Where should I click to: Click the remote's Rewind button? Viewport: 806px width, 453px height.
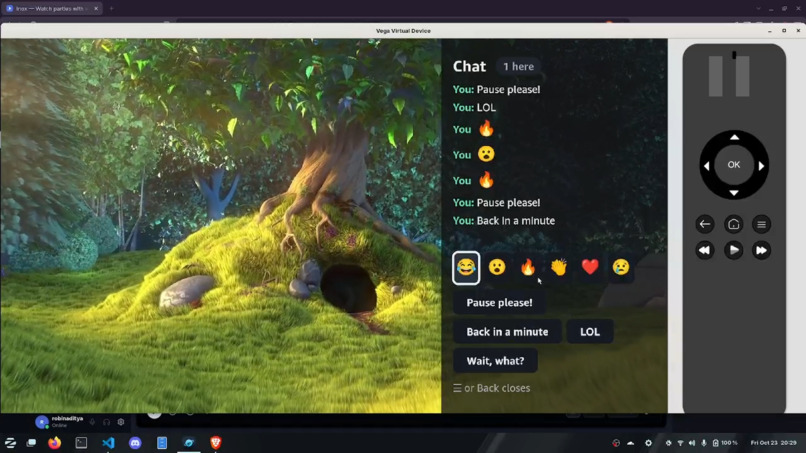(x=705, y=250)
